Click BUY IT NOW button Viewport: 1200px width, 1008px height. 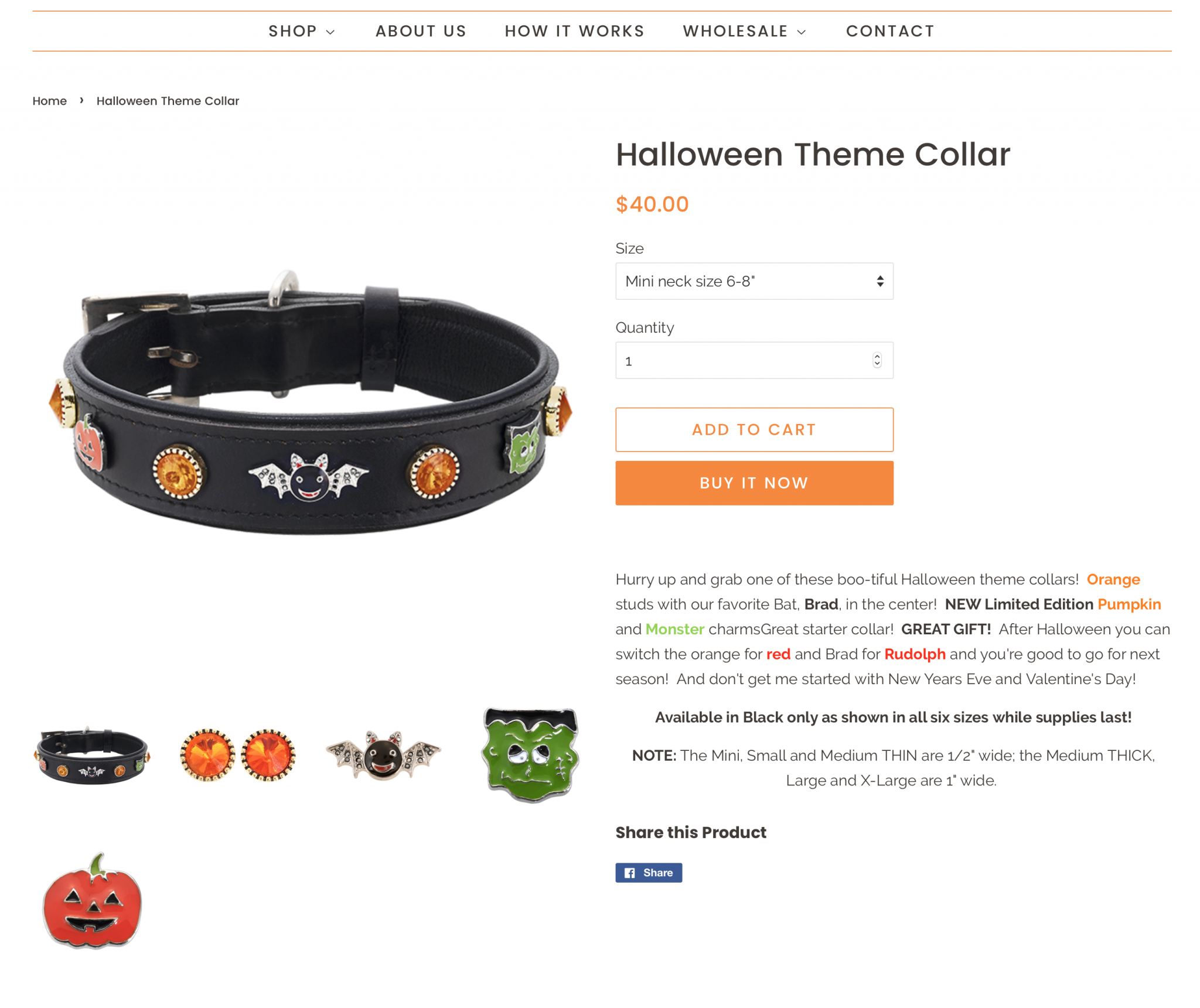754,483
